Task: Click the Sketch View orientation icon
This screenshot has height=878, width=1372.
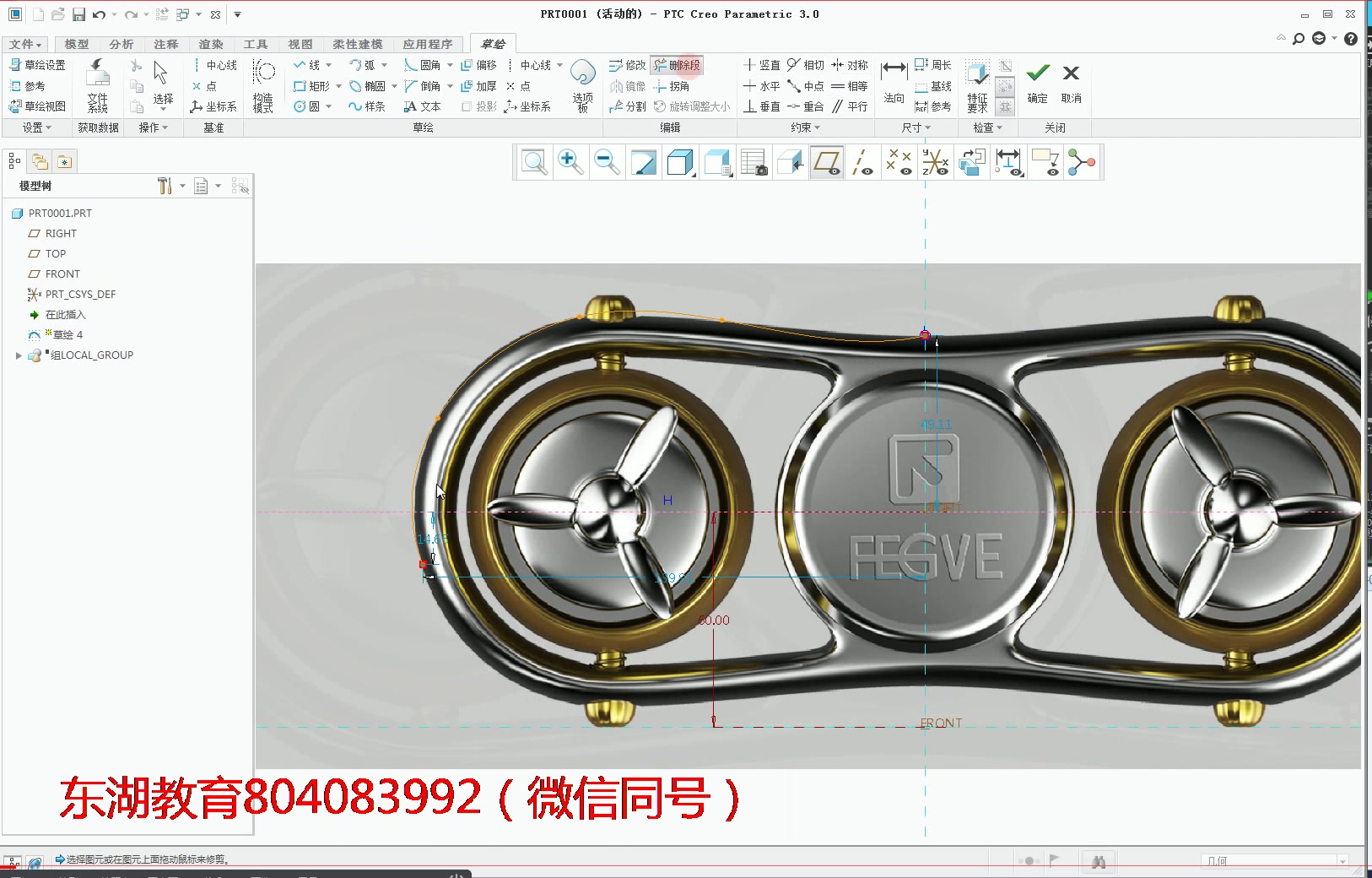Action: 790,161
